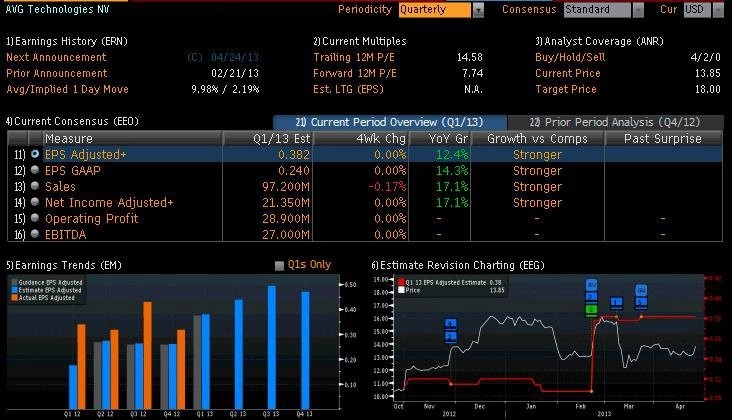This screenshot has height=420, width=732.
Task: Click EPS GAAP estimate 0.240
Action: click(294, 170)
